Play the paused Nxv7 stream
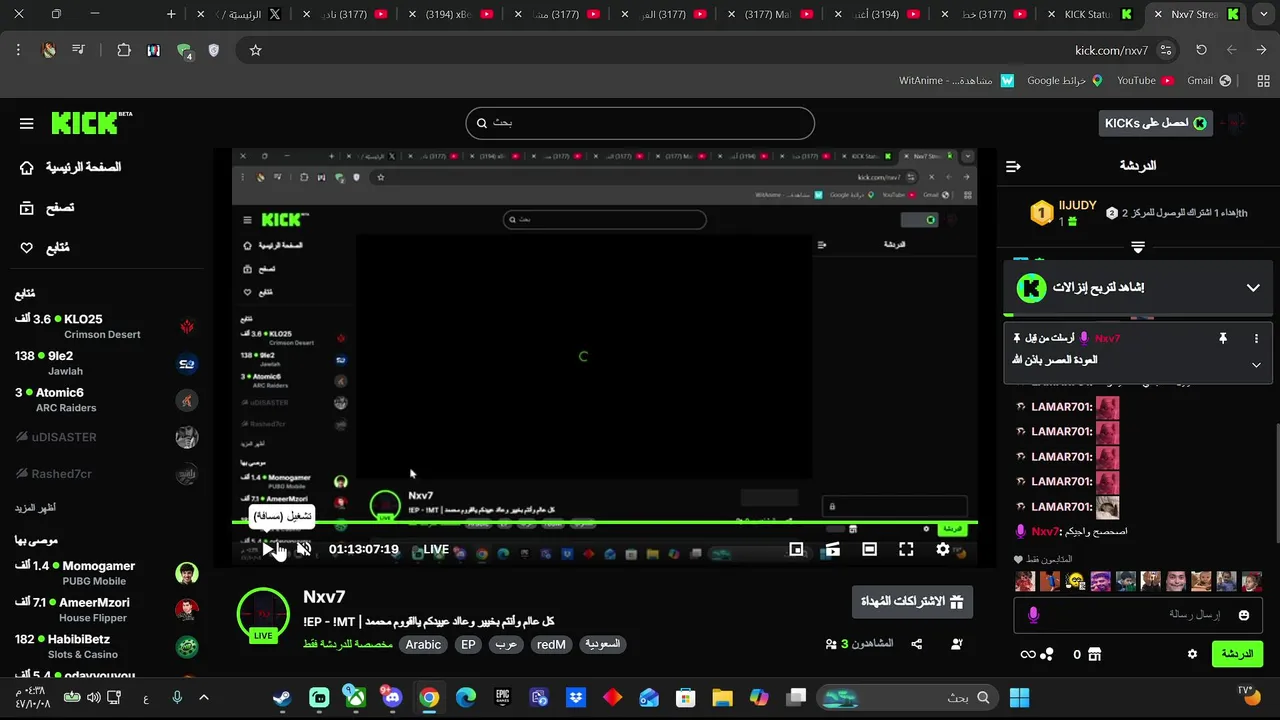 pos(268,549)
